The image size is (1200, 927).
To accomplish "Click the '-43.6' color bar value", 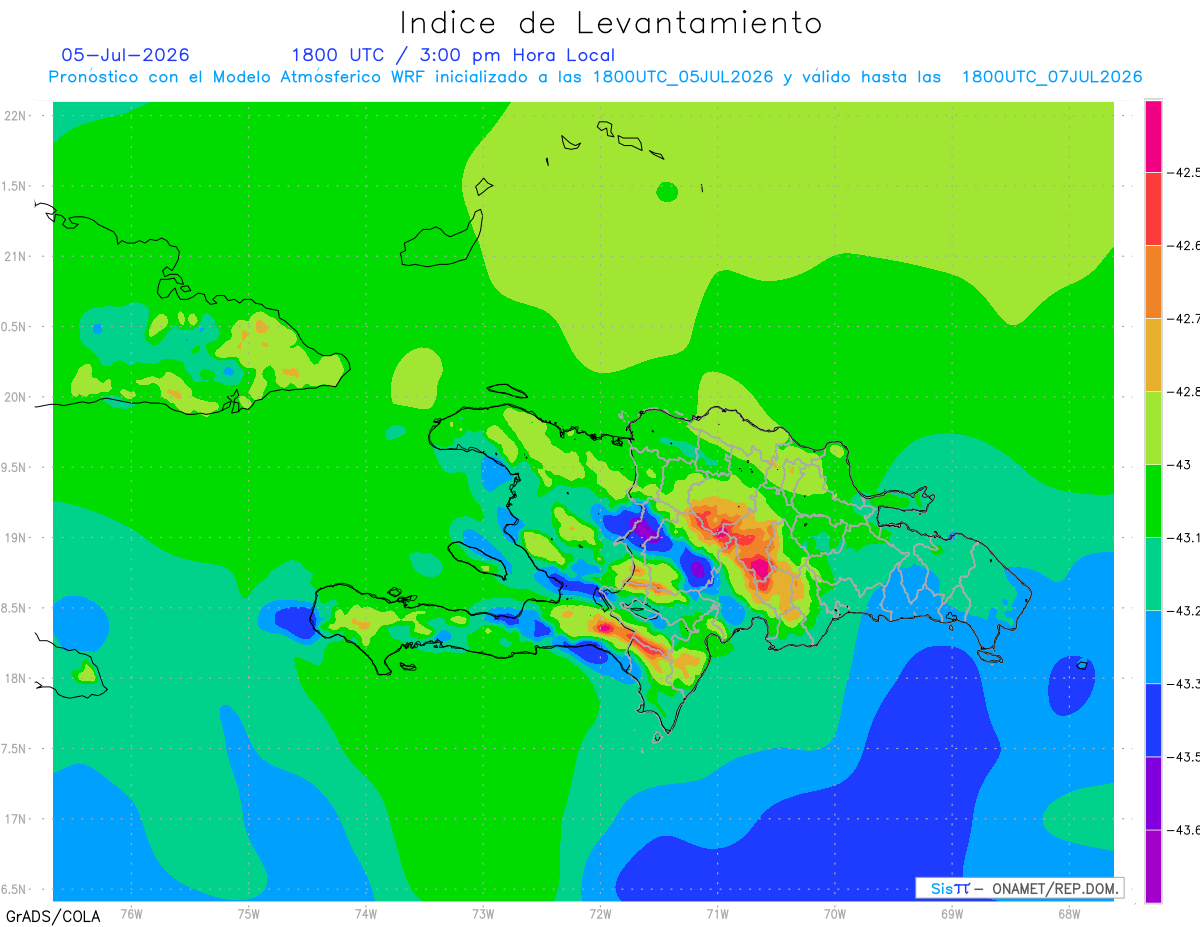I will pos(1185,829).
